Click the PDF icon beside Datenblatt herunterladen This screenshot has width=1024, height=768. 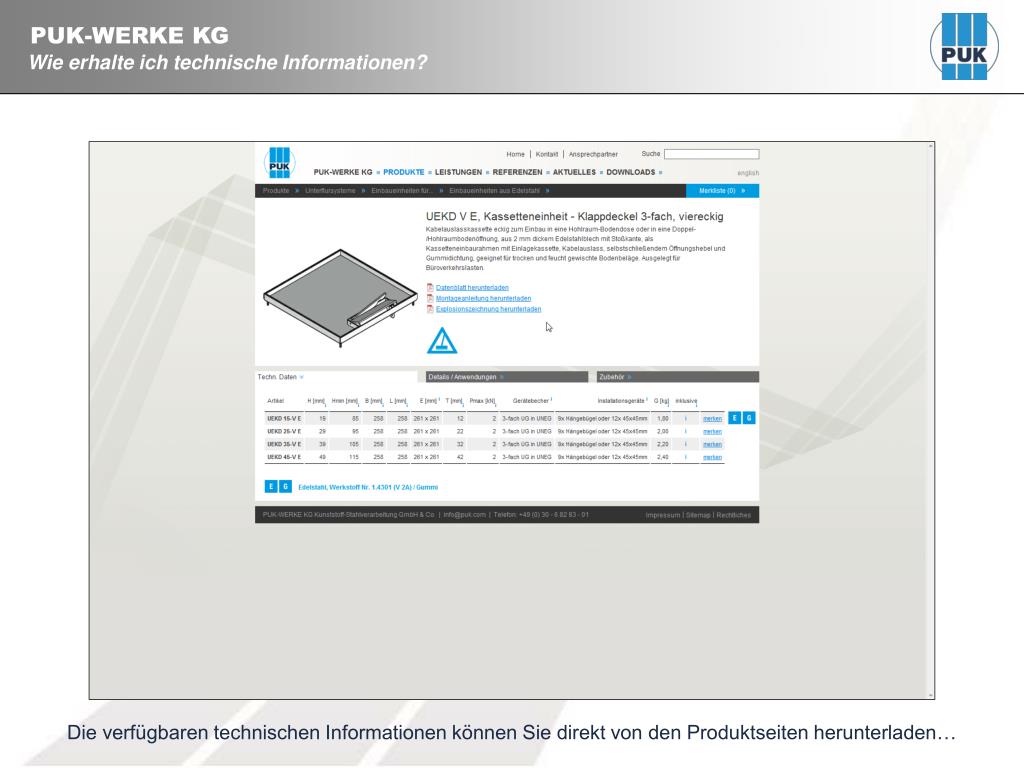[x=430, y=287]
